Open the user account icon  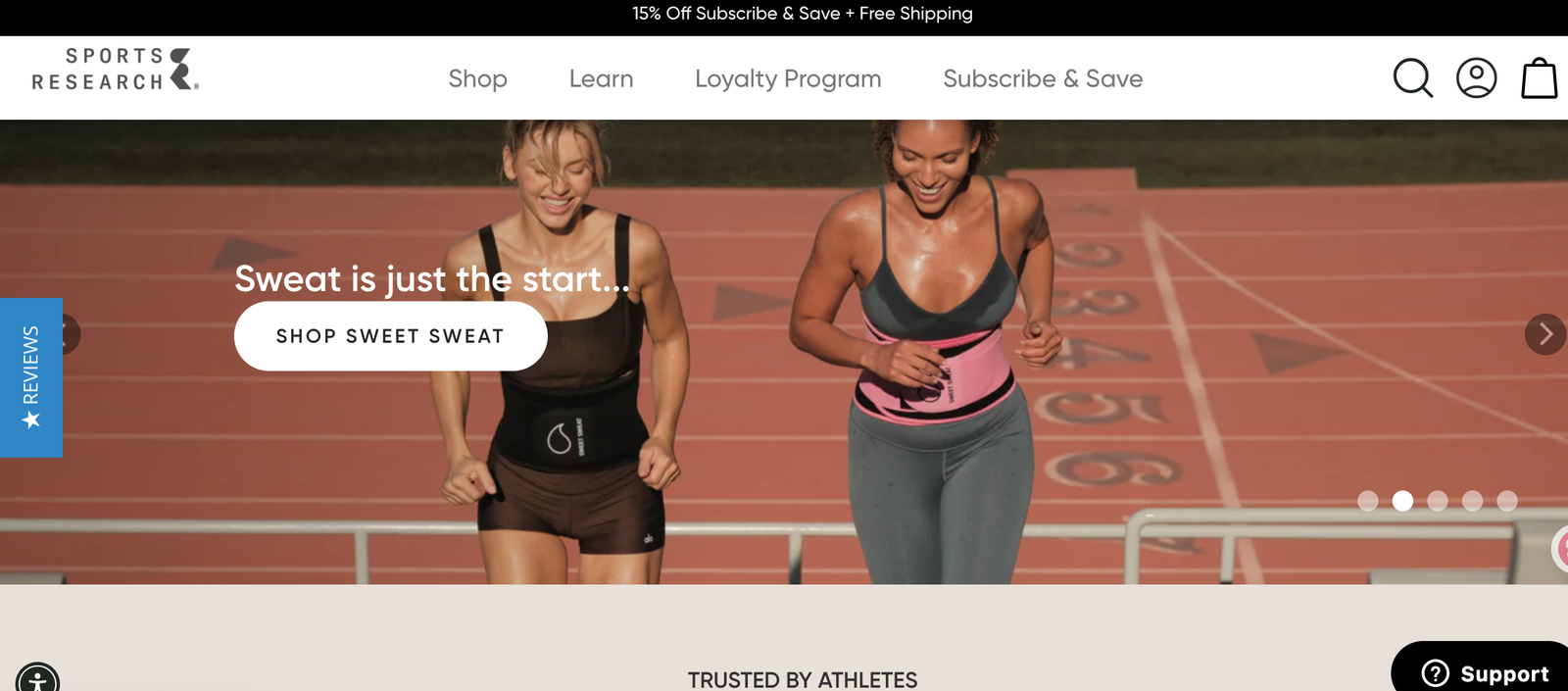tap(1476, 78)
